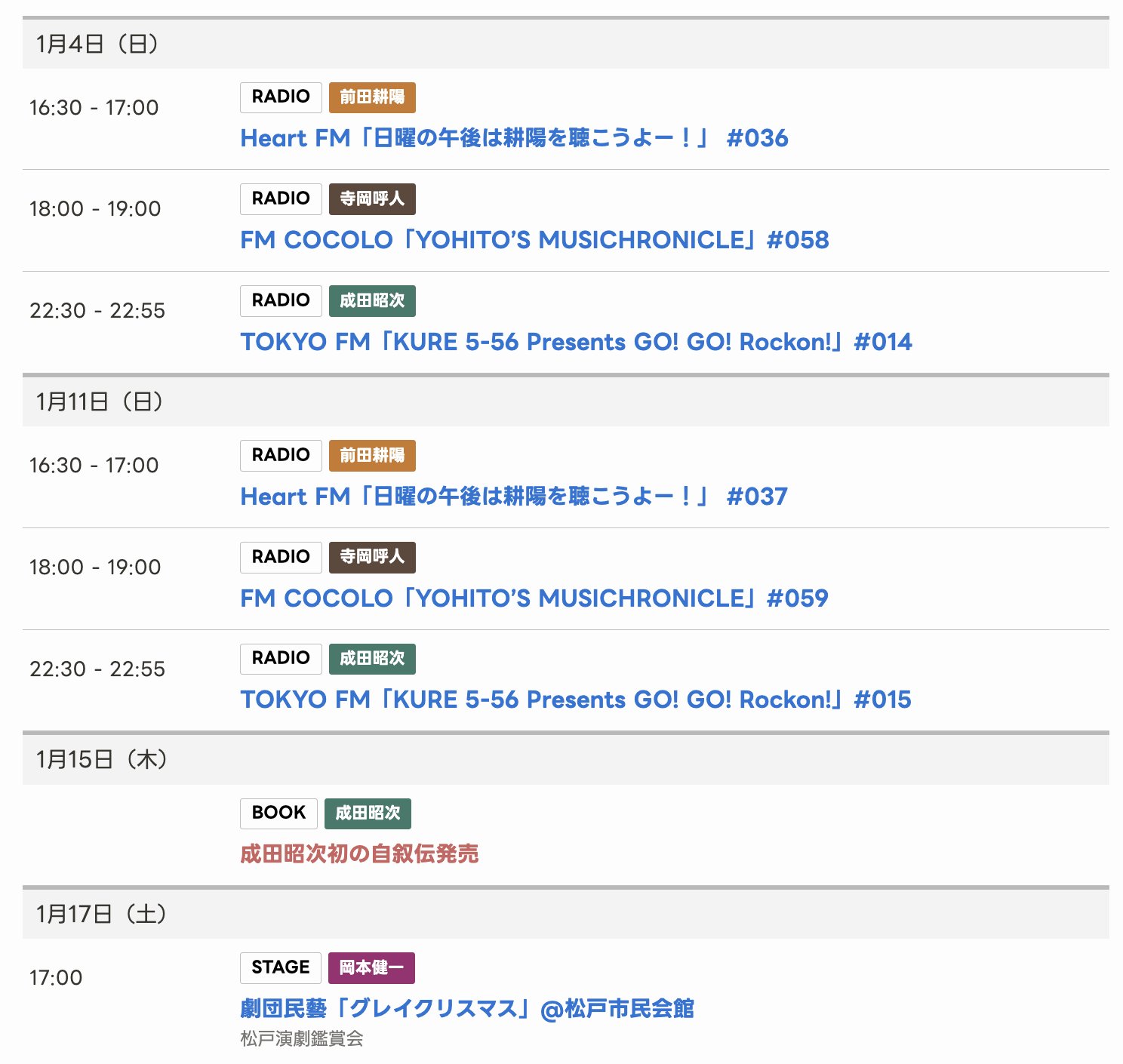Open the Heart FM #037 program link

coord(513,497)
